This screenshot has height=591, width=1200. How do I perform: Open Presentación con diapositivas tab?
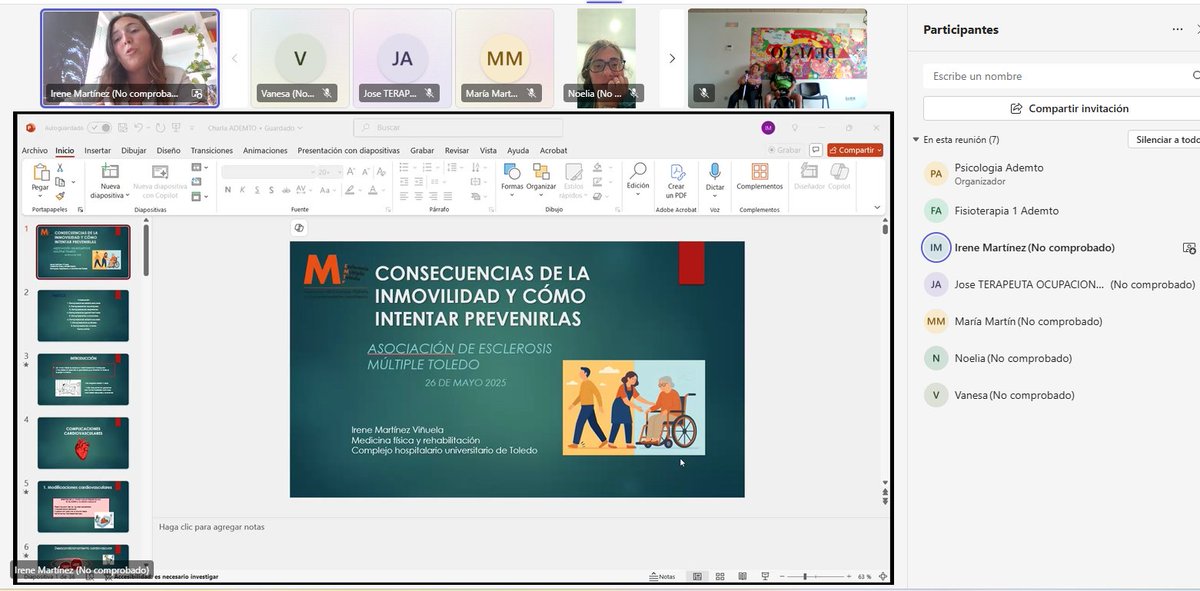point(348,150)
